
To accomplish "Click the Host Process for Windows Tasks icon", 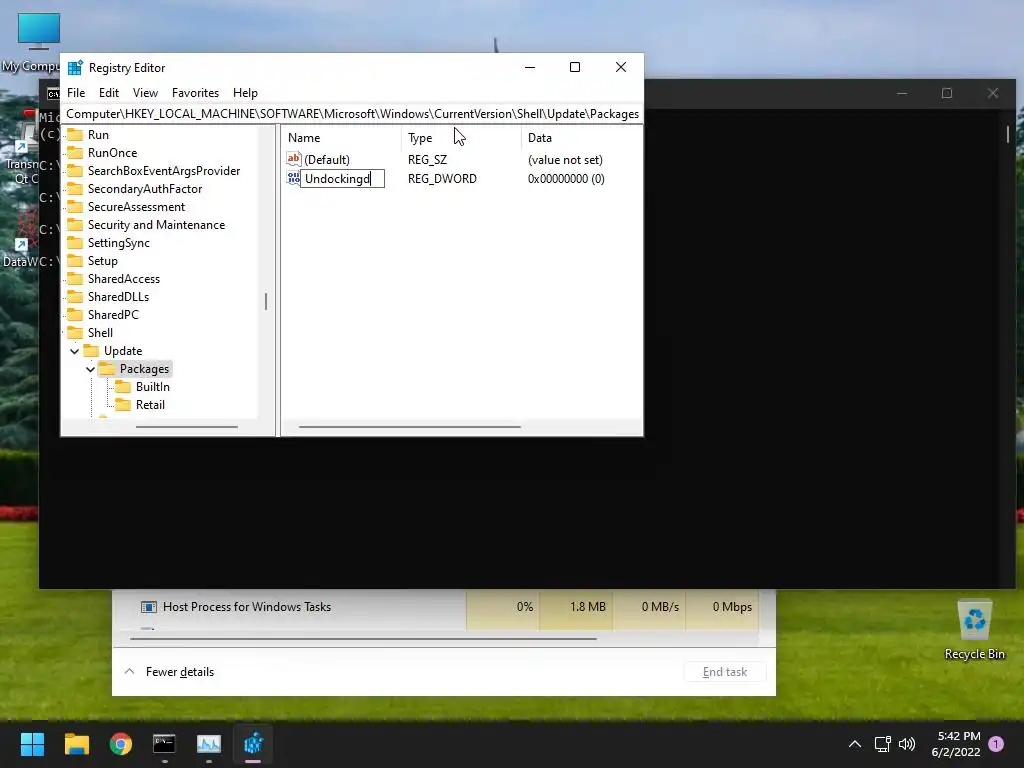I will tap(149, 607).
